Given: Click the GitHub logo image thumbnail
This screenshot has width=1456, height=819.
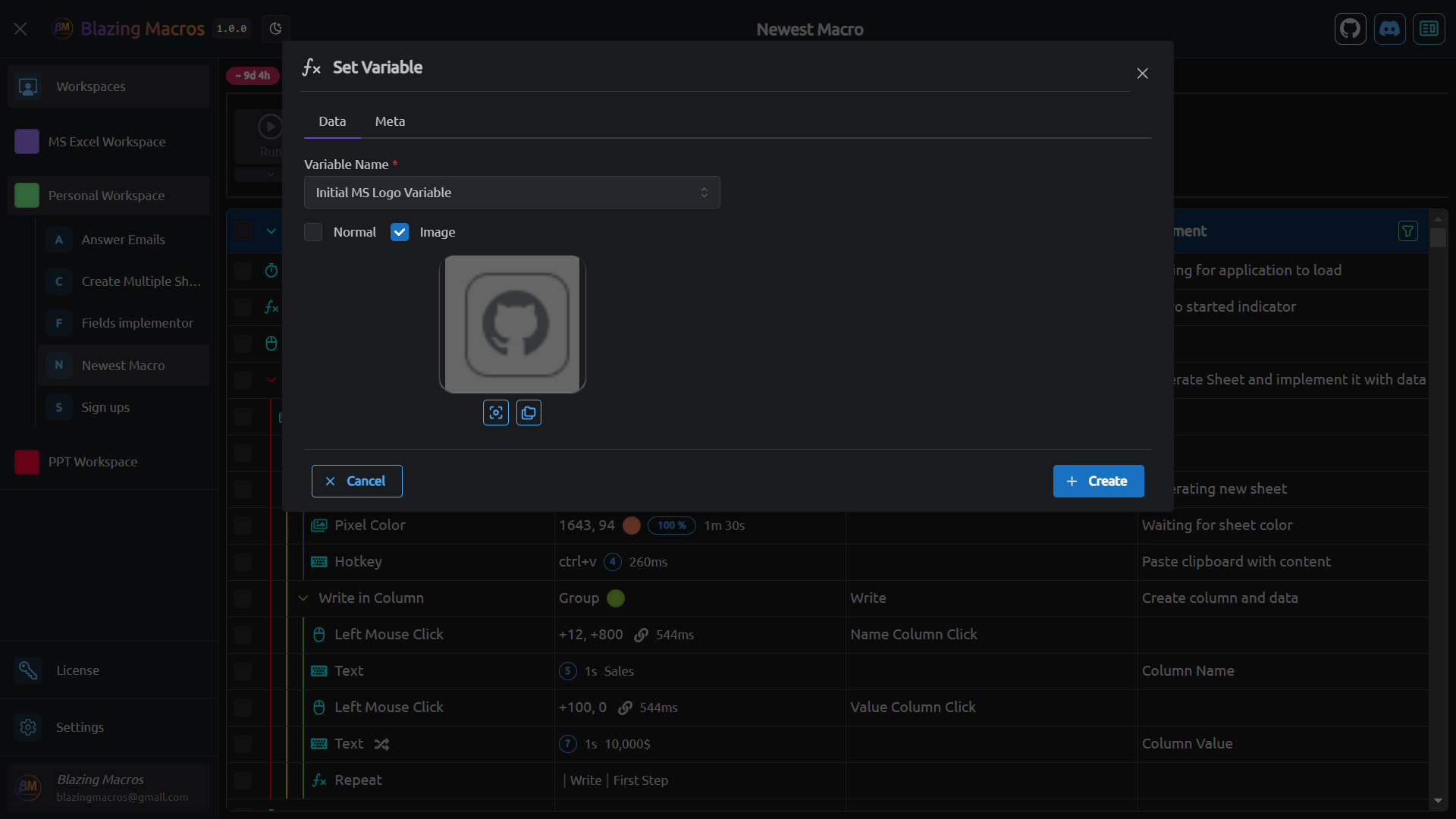Looking at the screenshot, I should (513, 325).
